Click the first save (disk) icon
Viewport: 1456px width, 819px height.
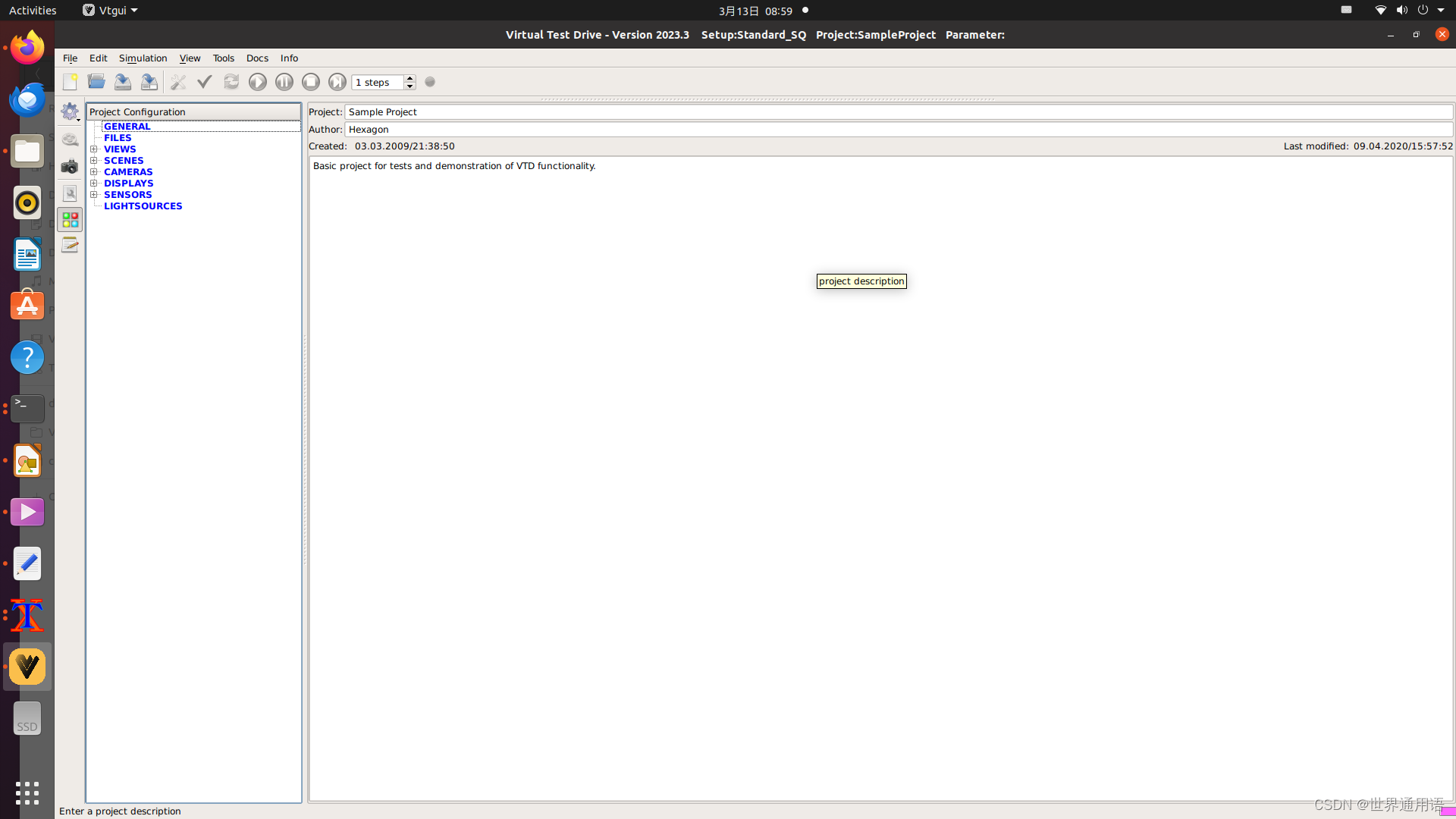tap(123, 82)
